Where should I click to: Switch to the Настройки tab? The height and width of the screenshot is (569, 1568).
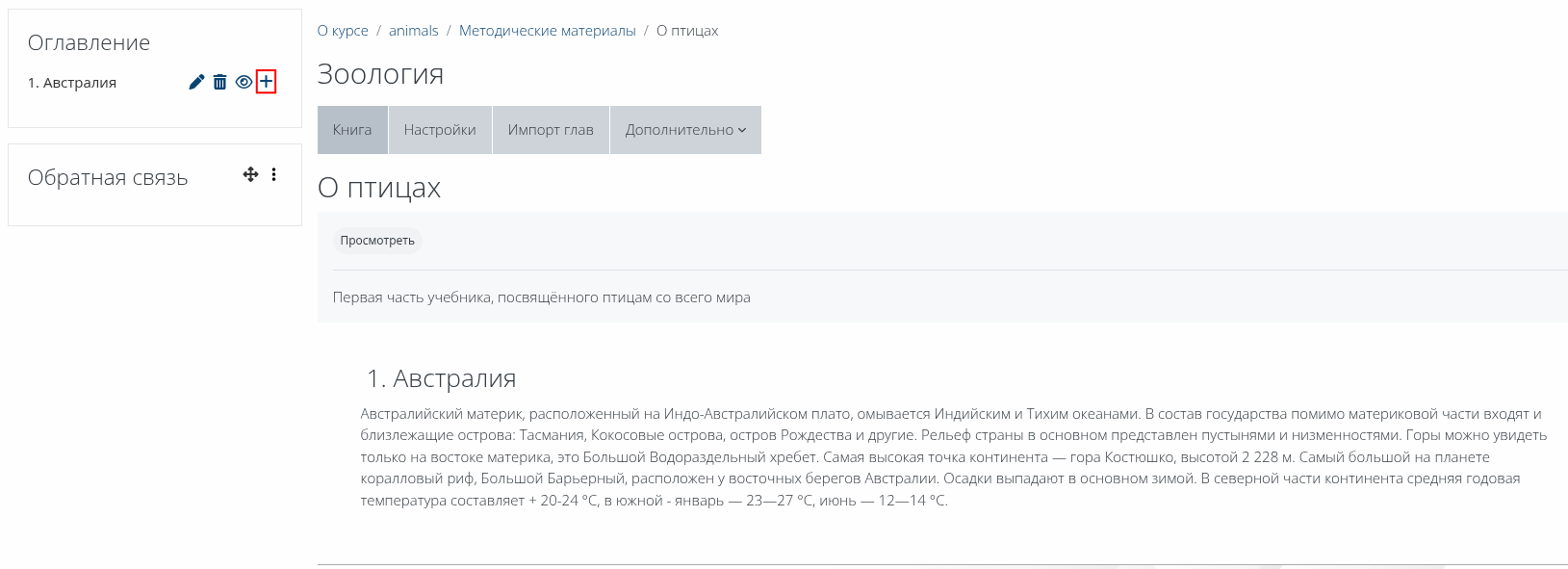click(x=440, y=130)
